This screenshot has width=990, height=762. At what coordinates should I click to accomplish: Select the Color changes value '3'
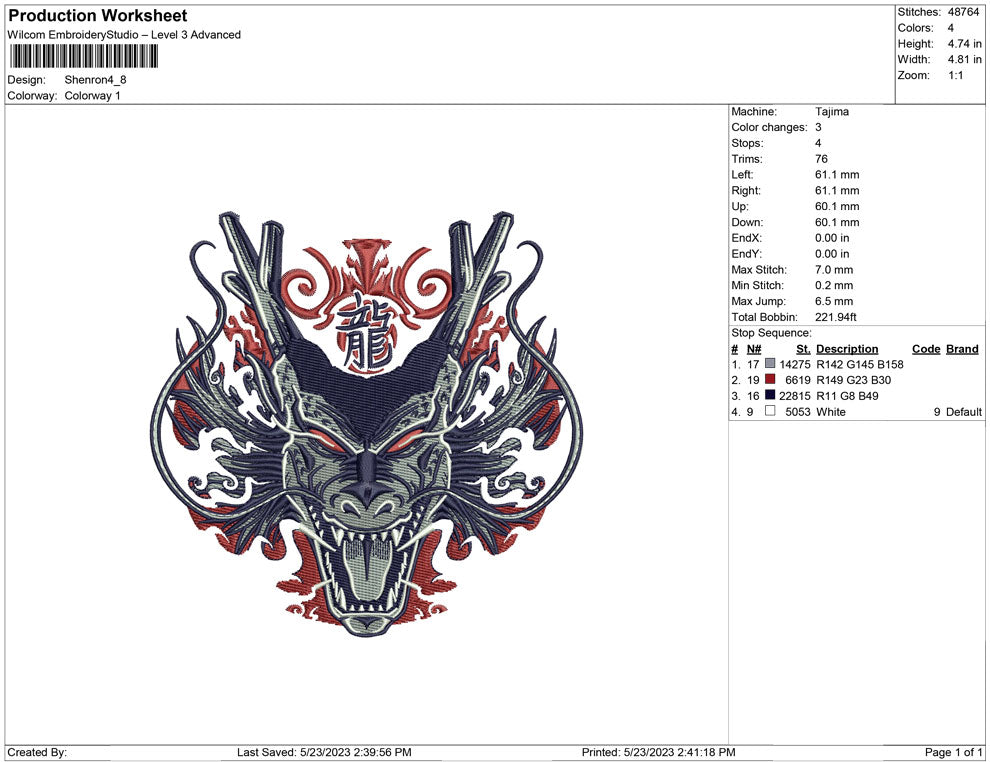point(818,127)
